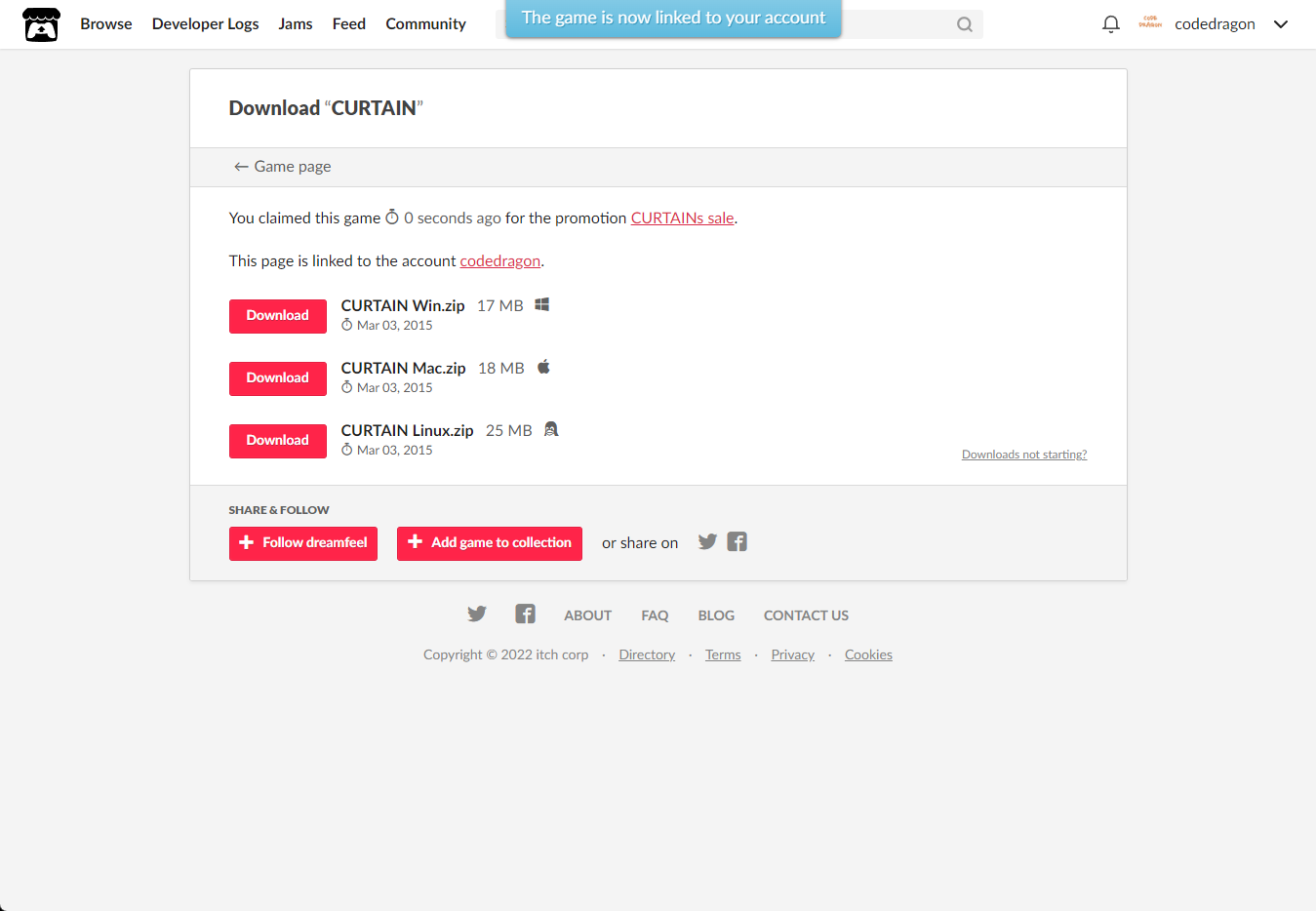Open the notifications bell icon
This screenshot has height=911, width=1316.
(1110, 24)
